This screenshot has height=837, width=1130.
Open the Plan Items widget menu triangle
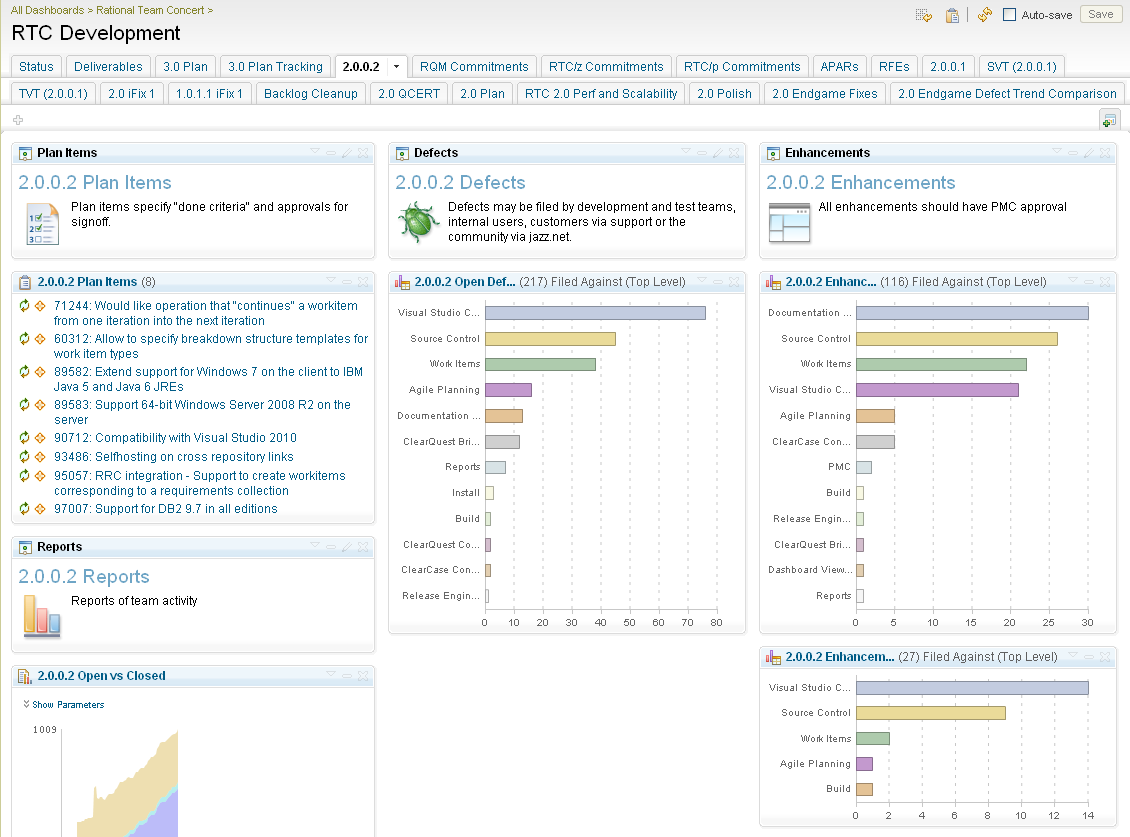(x=315, y=151)
